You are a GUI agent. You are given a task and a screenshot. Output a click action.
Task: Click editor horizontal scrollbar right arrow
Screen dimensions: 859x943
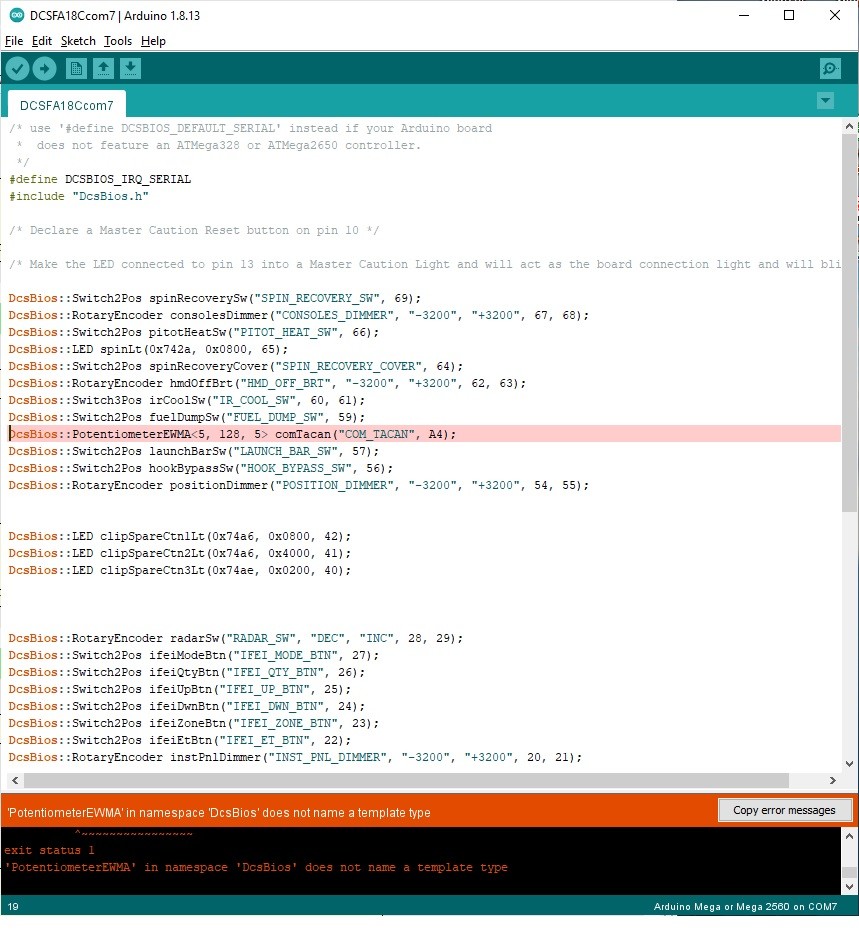coord(833,780)
